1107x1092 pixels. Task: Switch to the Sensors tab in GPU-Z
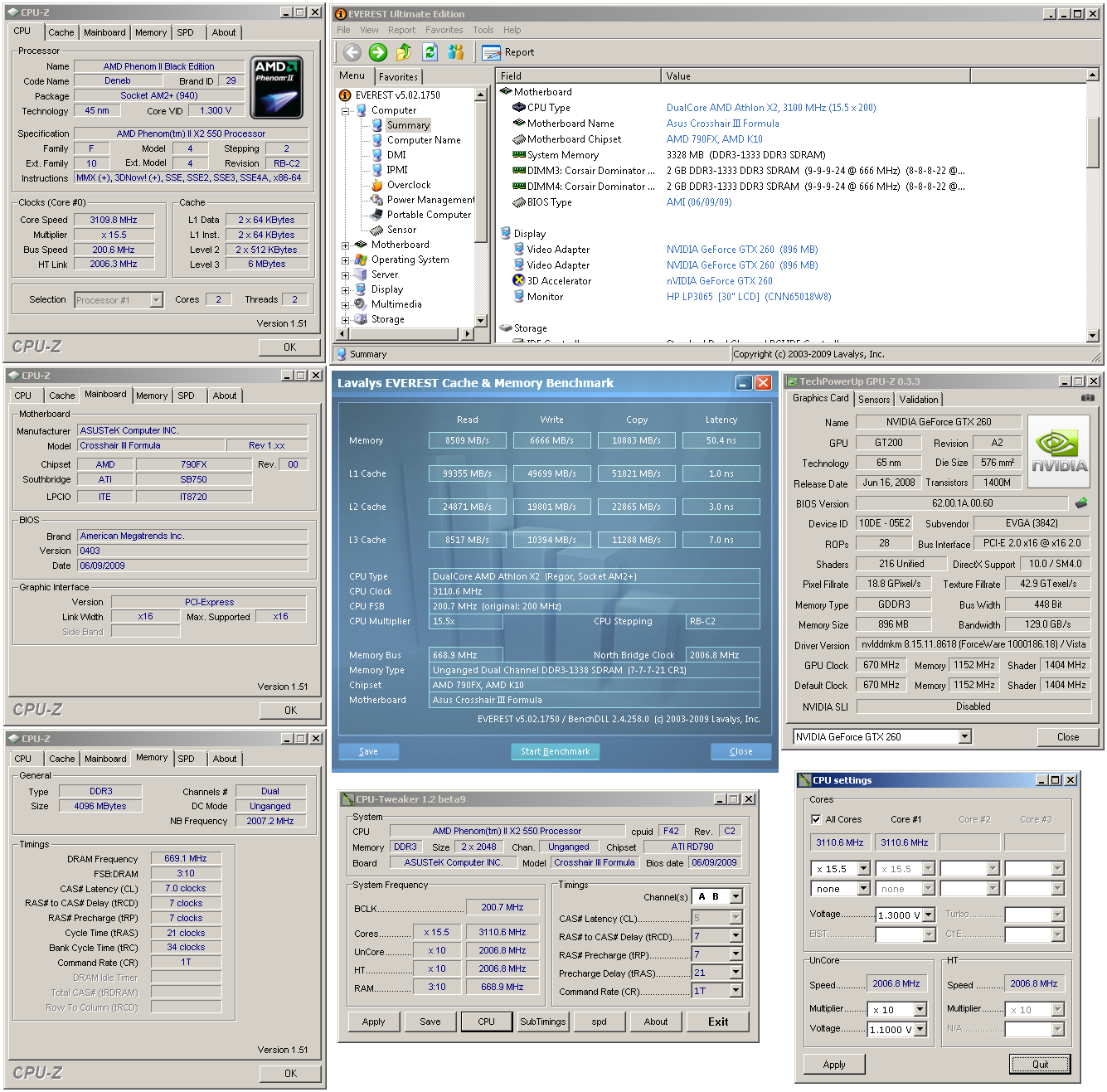point(874,400)
